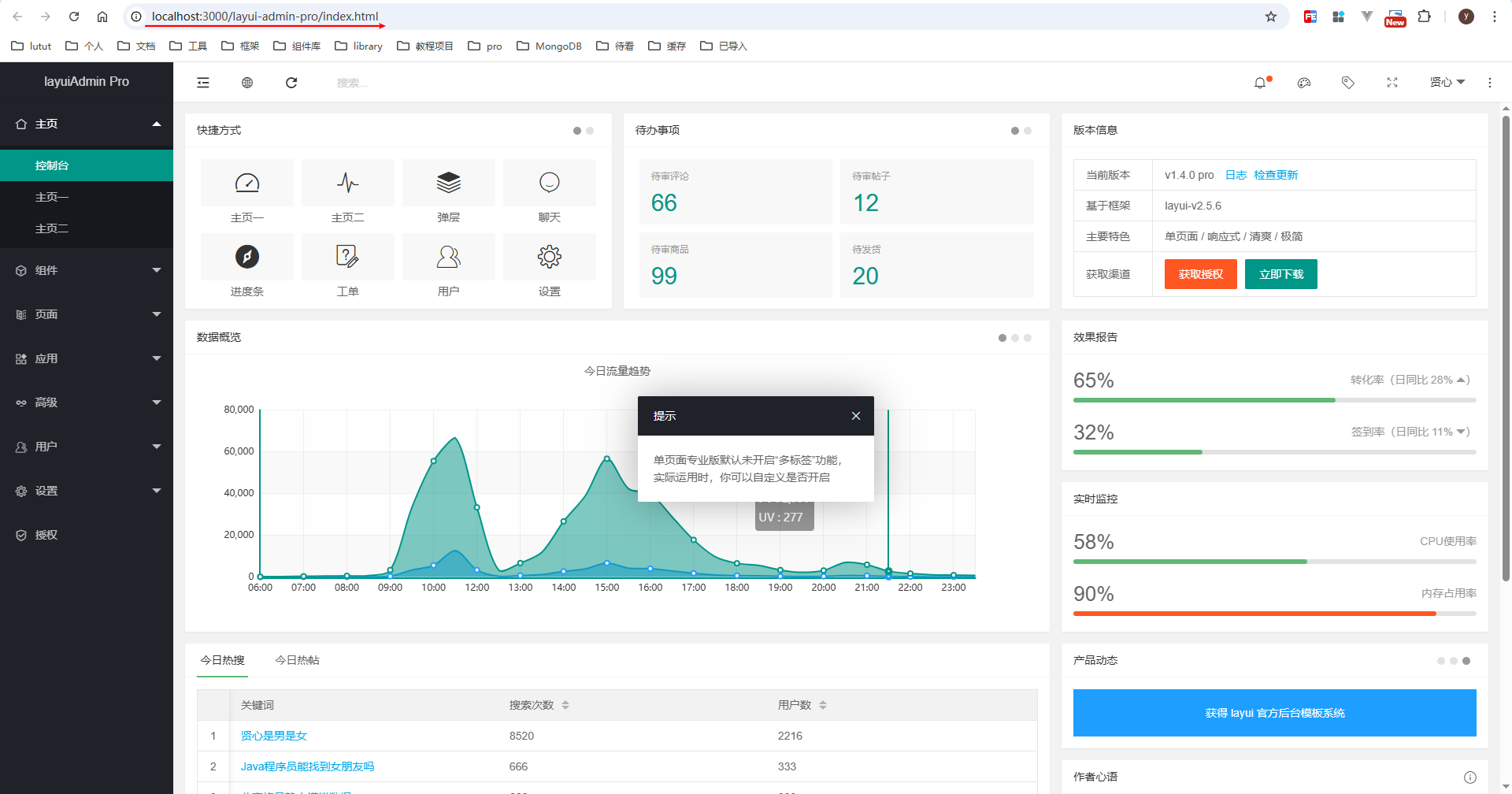Open the theme palette icon
The width and height of the screenshot is (1512, 794).
pos(1304,82)
